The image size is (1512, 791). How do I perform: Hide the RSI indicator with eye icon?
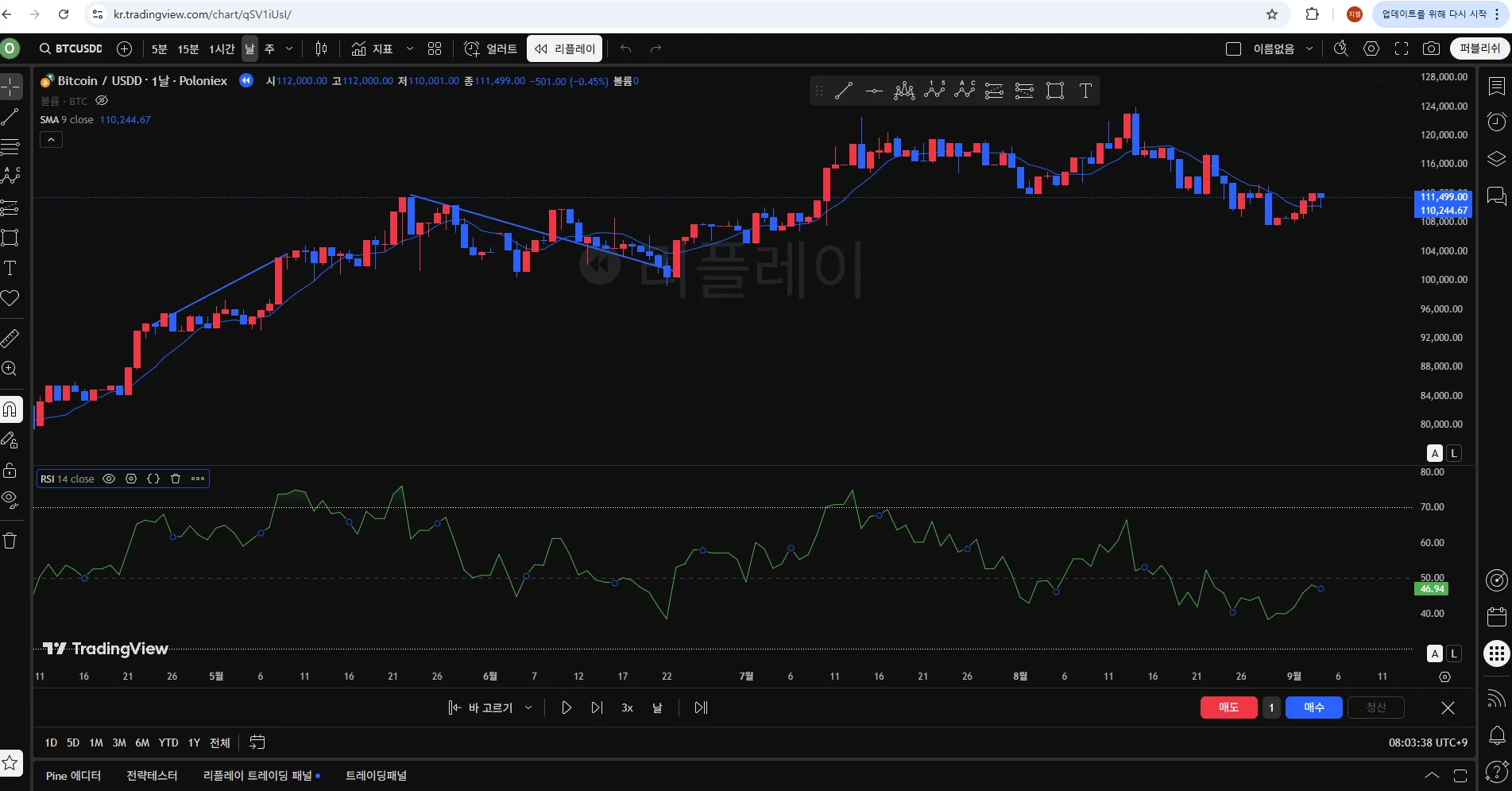click(109, 479)
